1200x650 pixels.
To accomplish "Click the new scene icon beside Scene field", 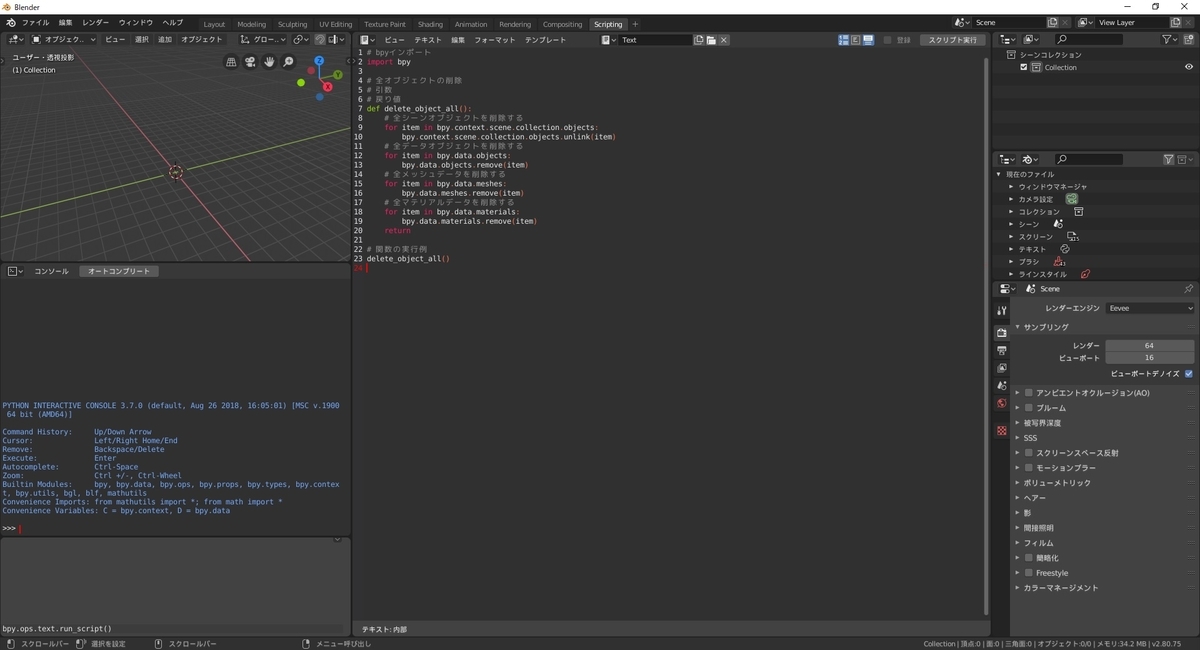I will point(1052,22).
